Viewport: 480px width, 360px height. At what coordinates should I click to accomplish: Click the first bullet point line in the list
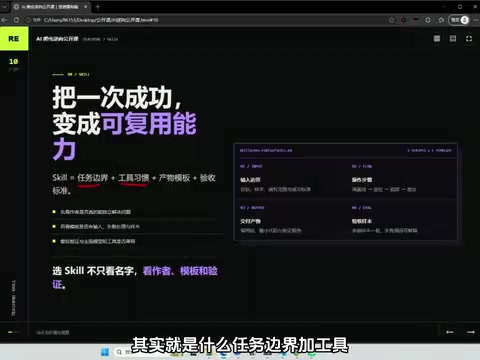[x=95, y=212]
